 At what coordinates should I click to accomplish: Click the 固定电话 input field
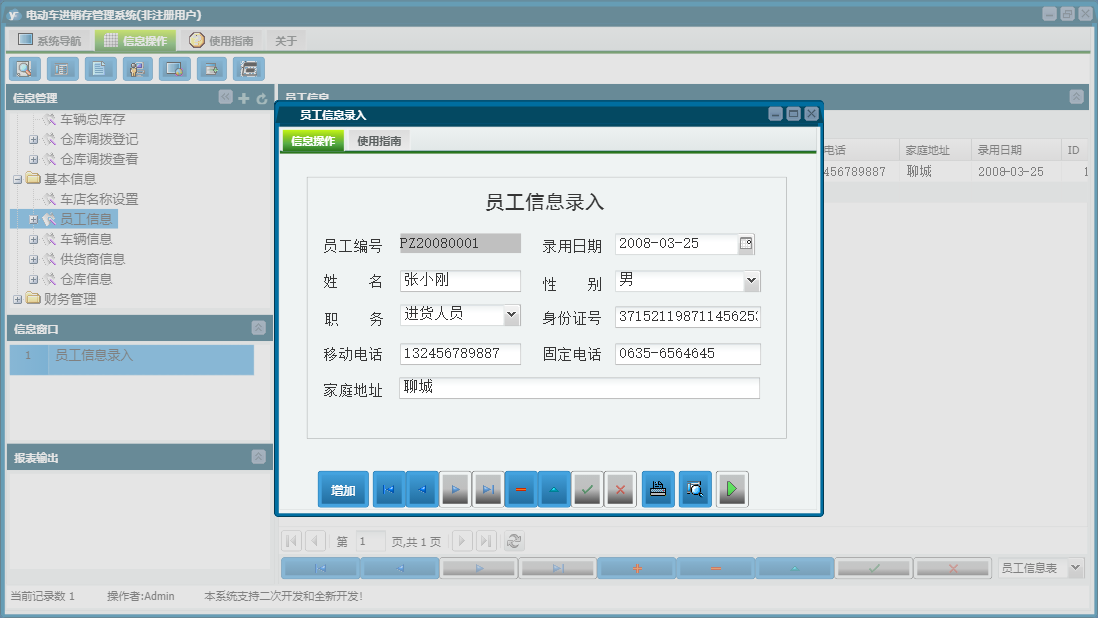point(688,353)
